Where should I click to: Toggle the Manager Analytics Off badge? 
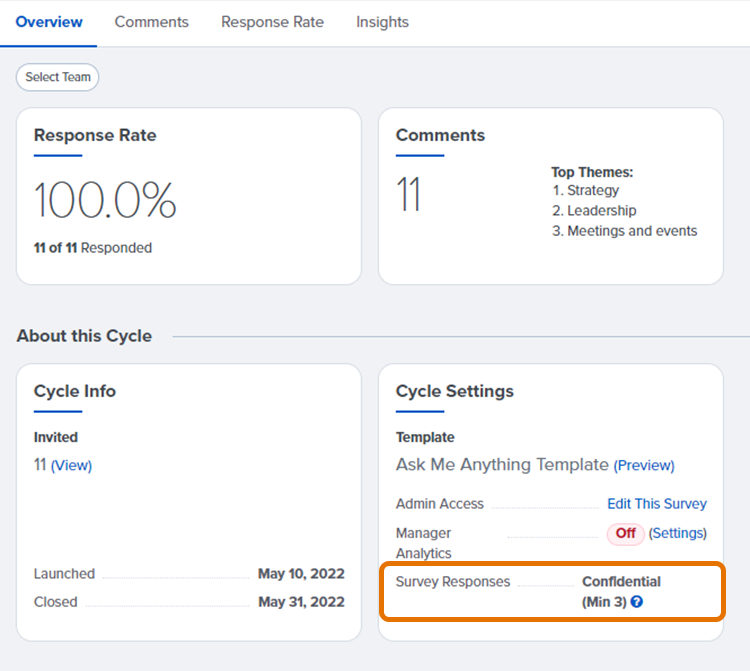point(625,533)
